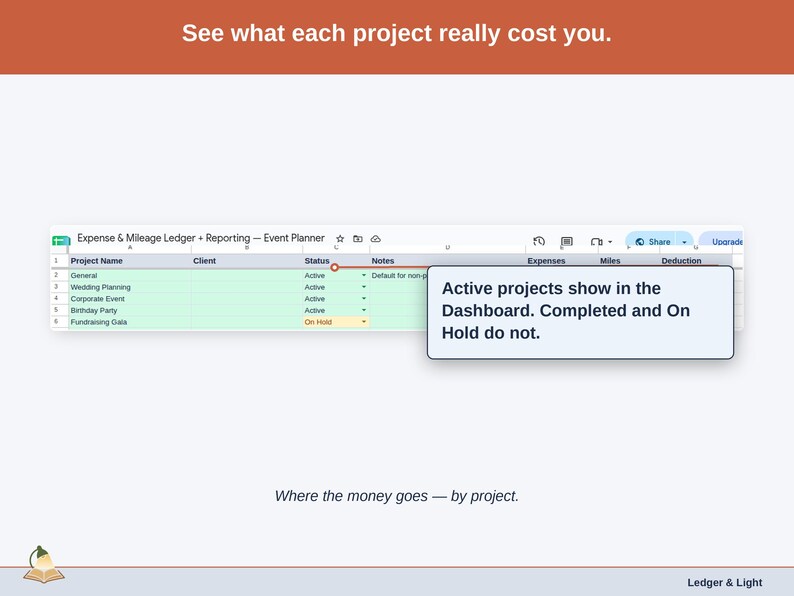The image size is (794, 596).
Task: Star the Expense & Mileage Ledger document
Action: [340, 239]
